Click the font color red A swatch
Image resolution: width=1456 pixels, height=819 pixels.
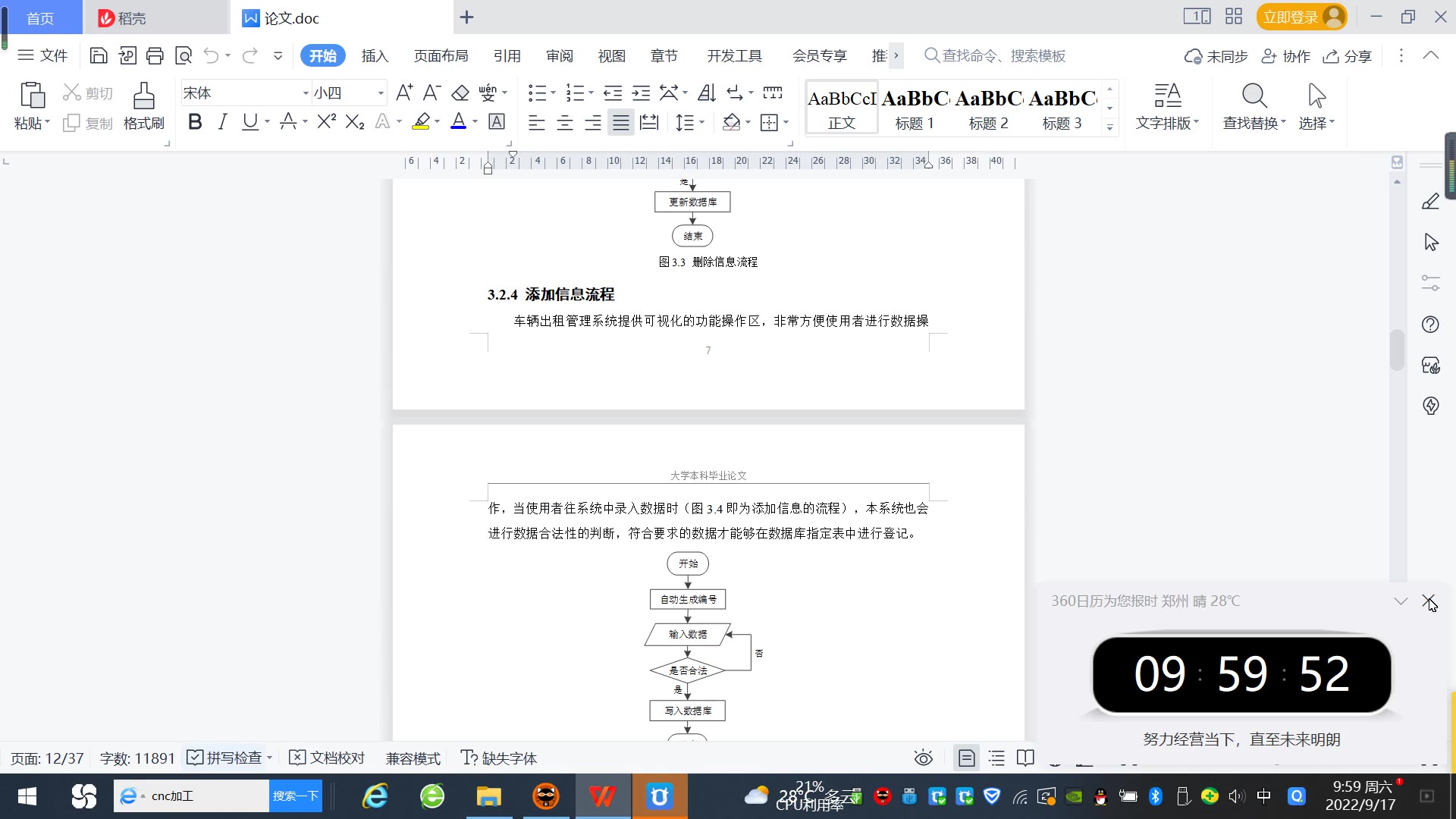tap(458, 122)
